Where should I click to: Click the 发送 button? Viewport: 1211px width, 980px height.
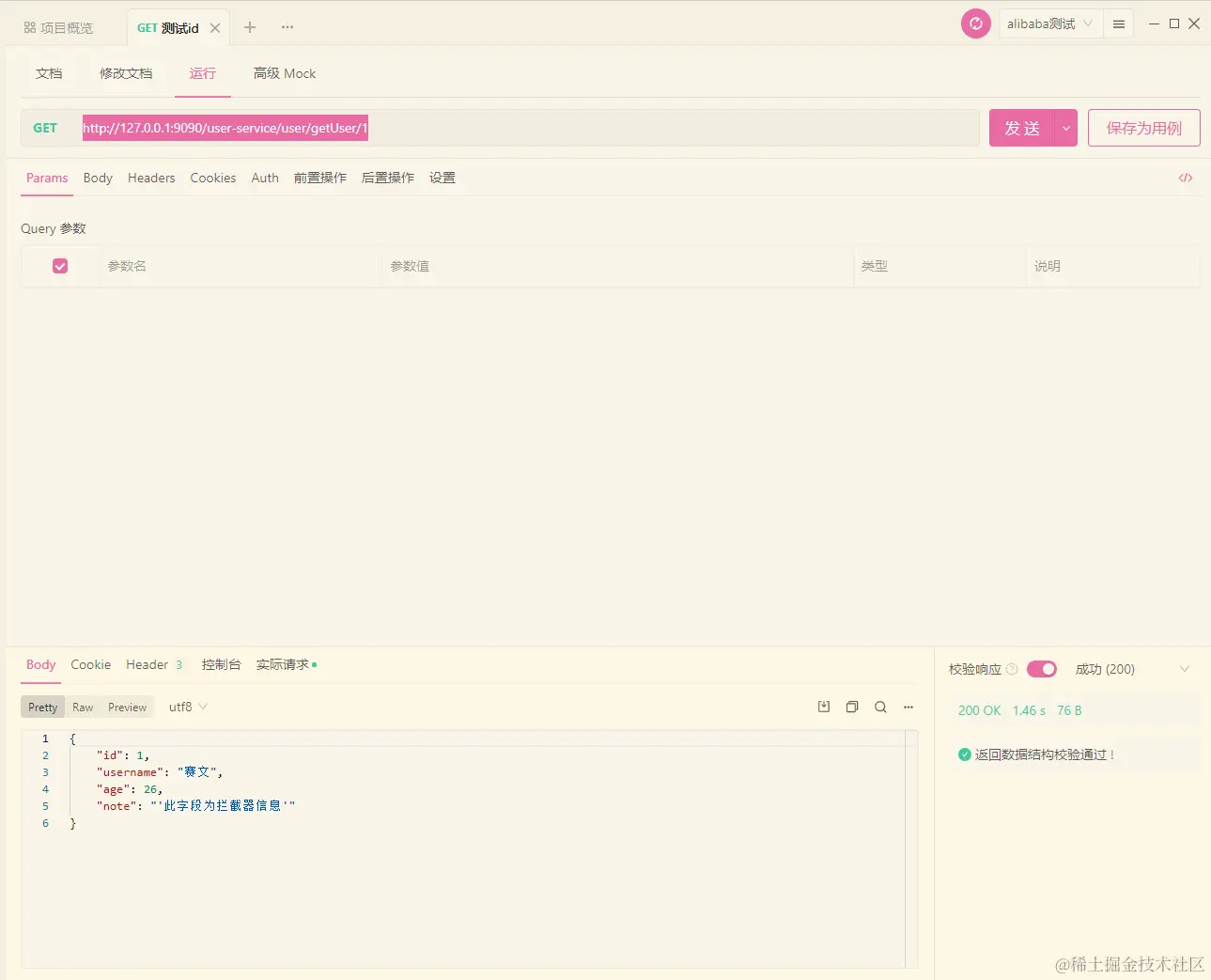click(x=1022, y=128)
